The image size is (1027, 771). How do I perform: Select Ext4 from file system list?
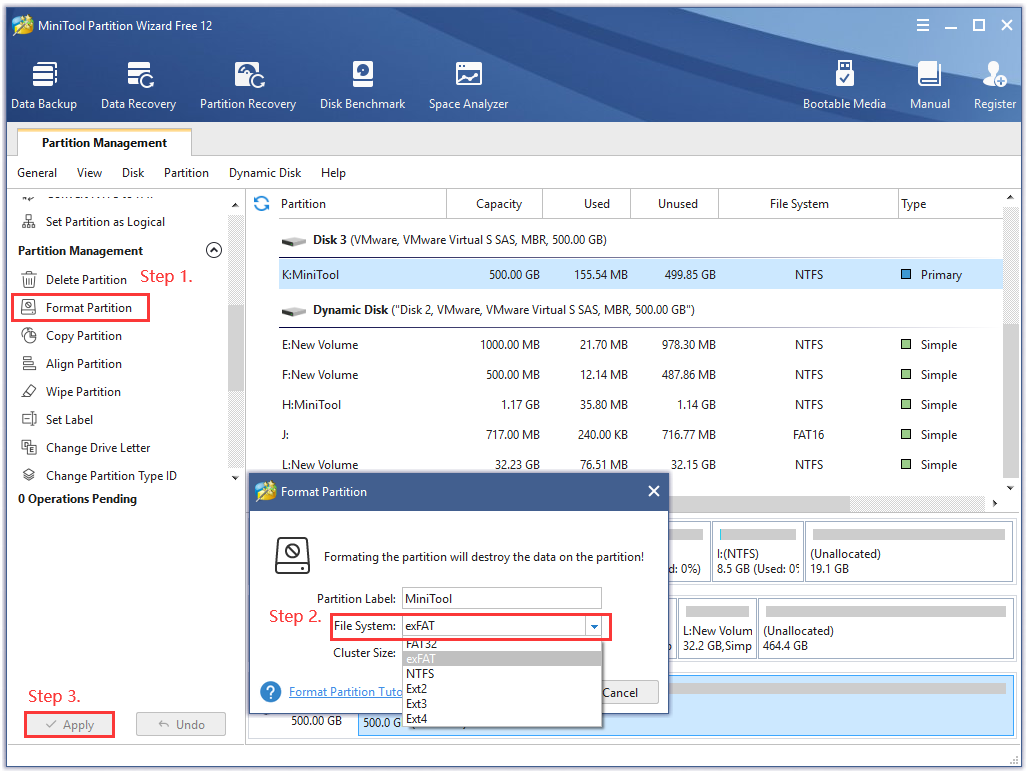[502, 719]
